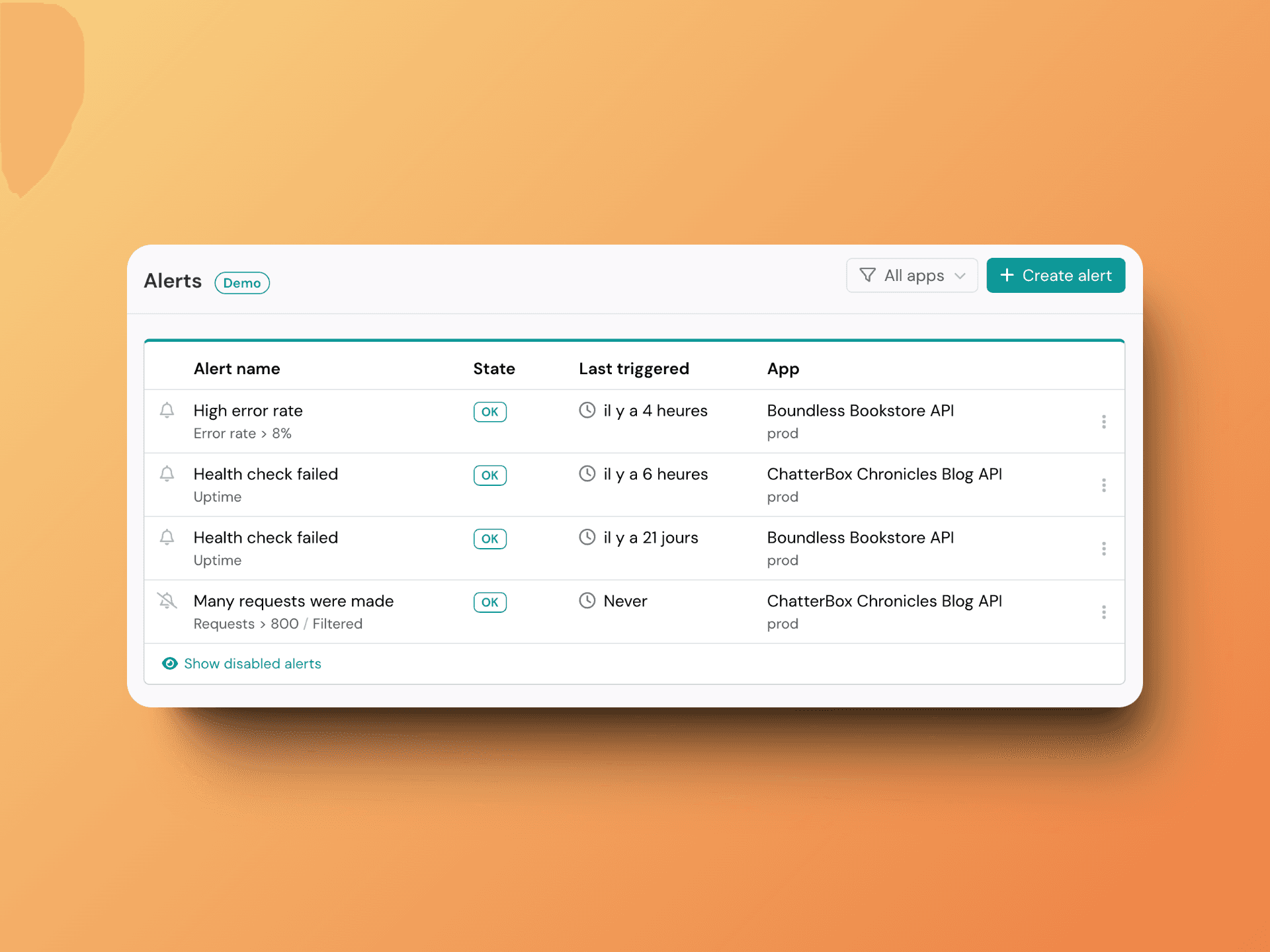Click the plus icon on Create alert
Screen dimensions: 1270x952
pos(1007,275)
